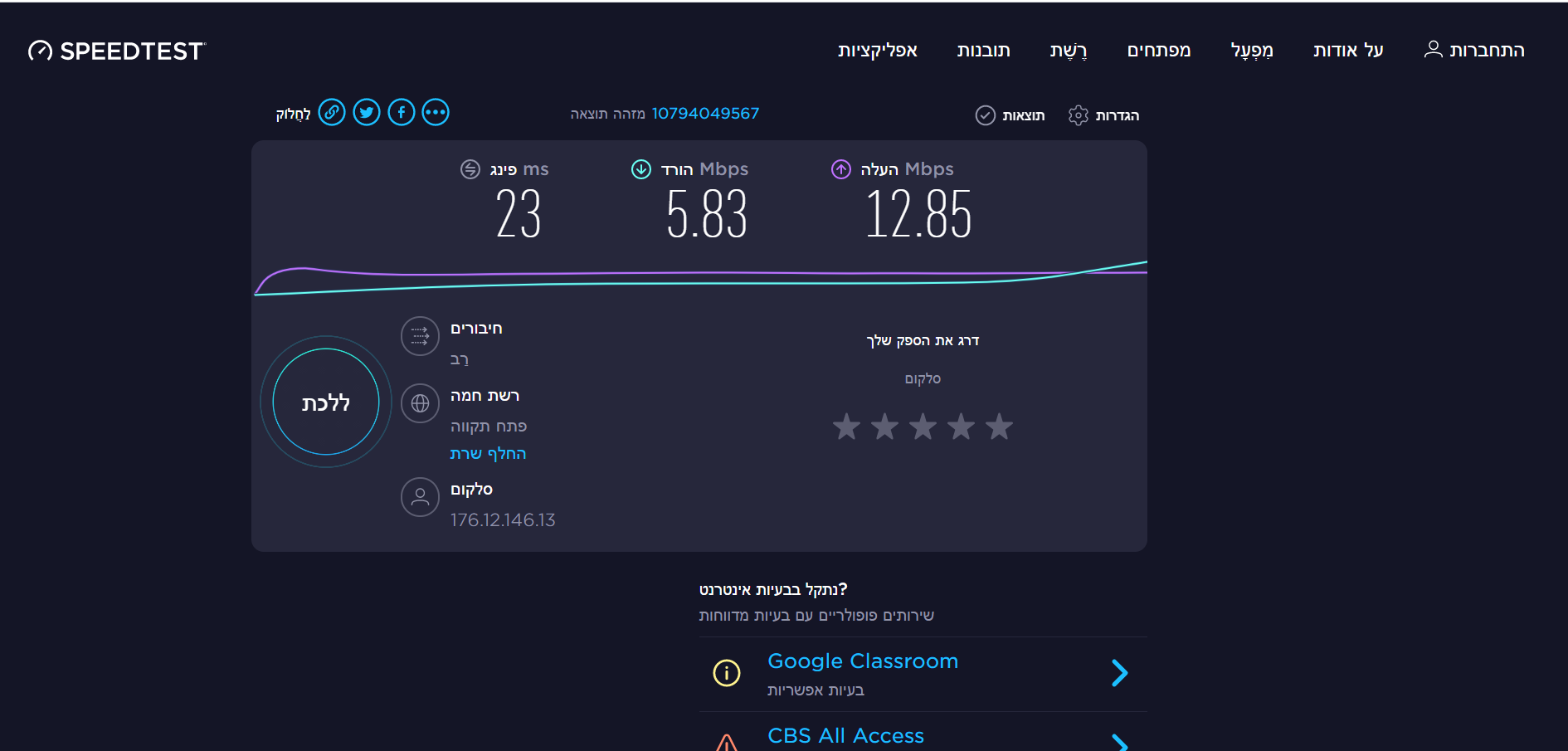Open הגדרות settings link
Screen dimensions: 1568x751
(1118, 115)
